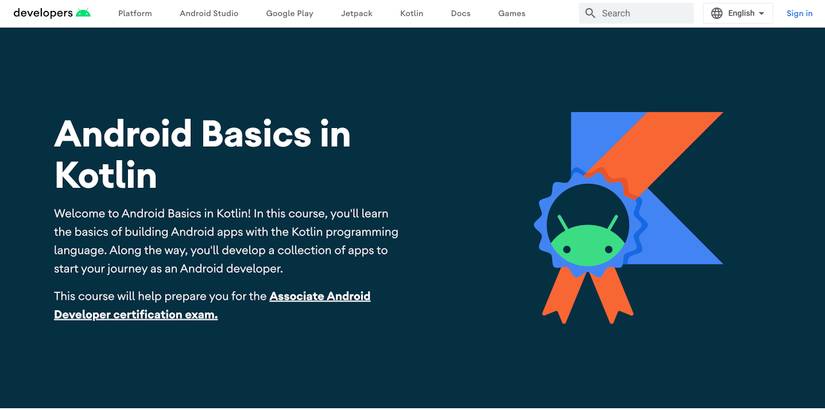Navigate to the Games section
The height and width of the screenshot is (410, 825).
[511, 13]
